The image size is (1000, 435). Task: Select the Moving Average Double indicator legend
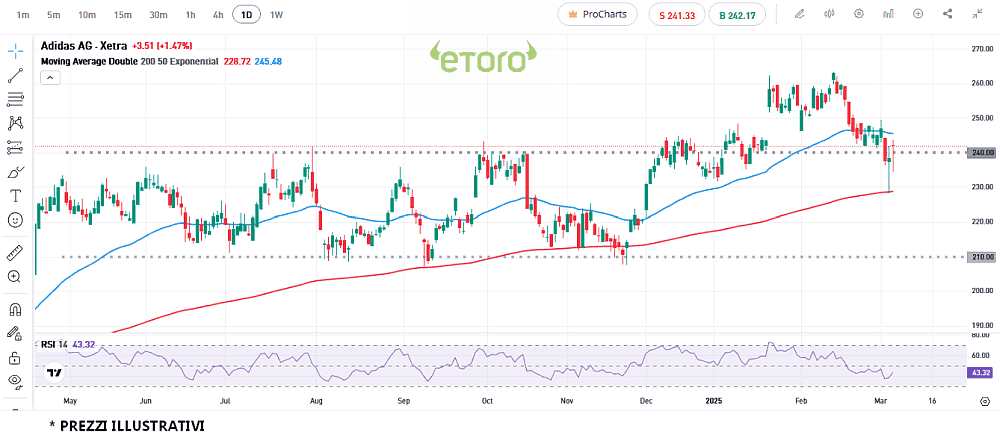[x=130, y=61]
